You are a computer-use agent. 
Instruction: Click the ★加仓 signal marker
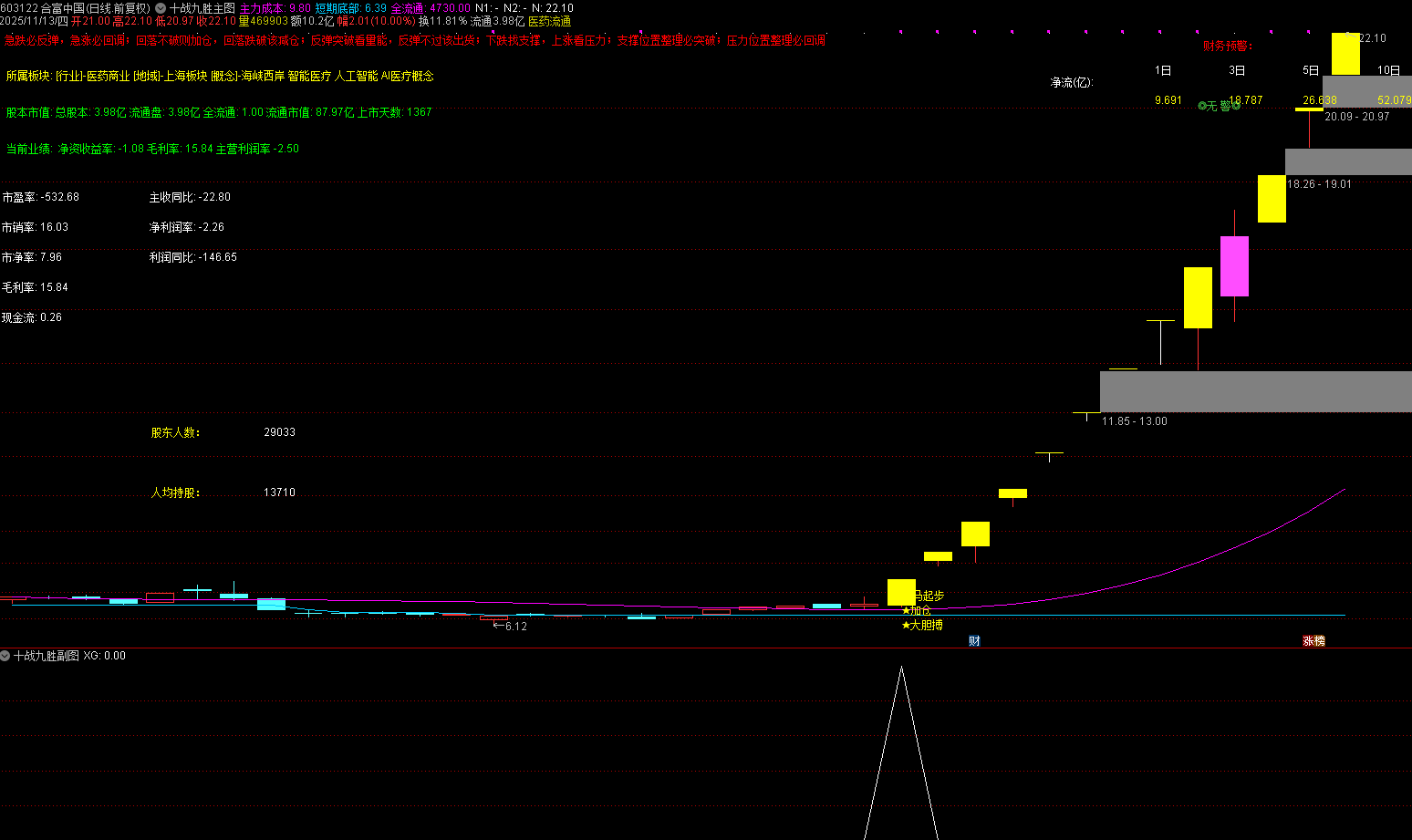tap(917, 610)
